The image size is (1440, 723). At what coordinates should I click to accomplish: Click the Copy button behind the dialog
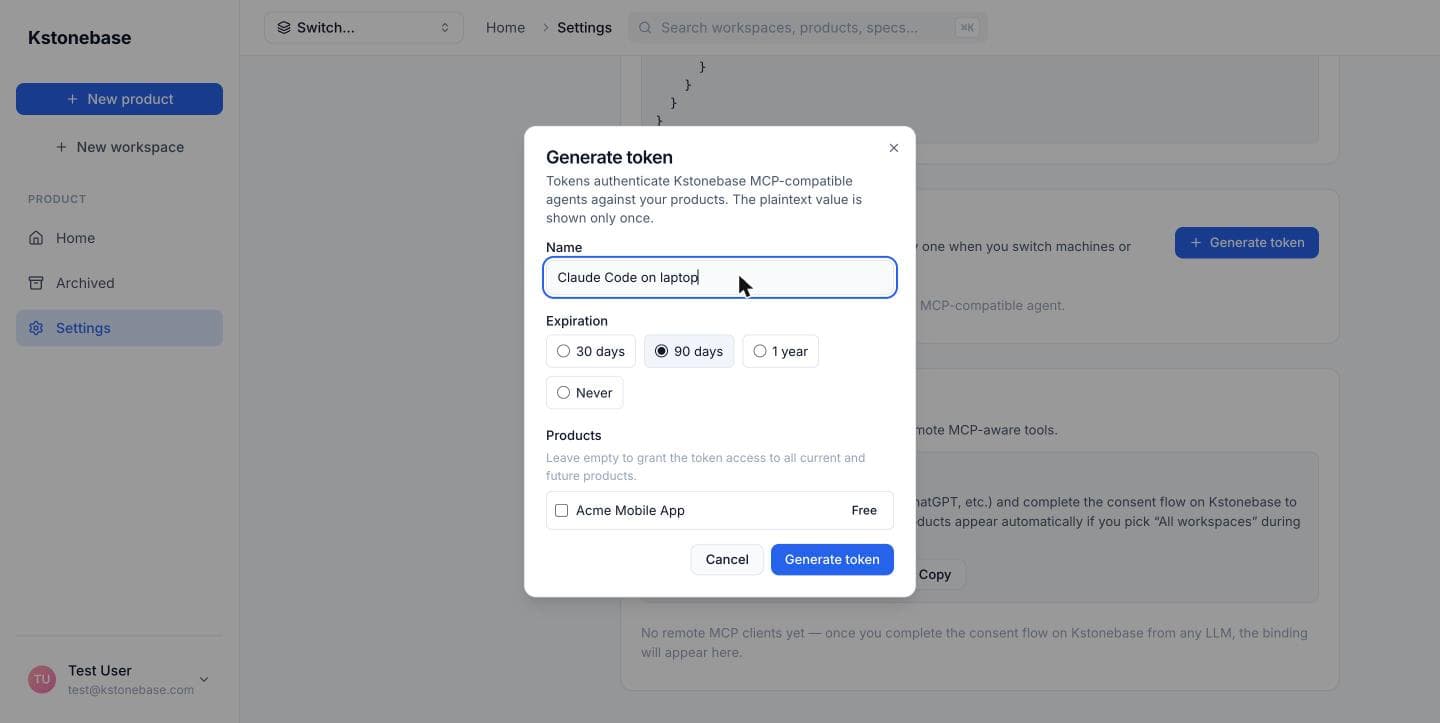click(936, 575)
